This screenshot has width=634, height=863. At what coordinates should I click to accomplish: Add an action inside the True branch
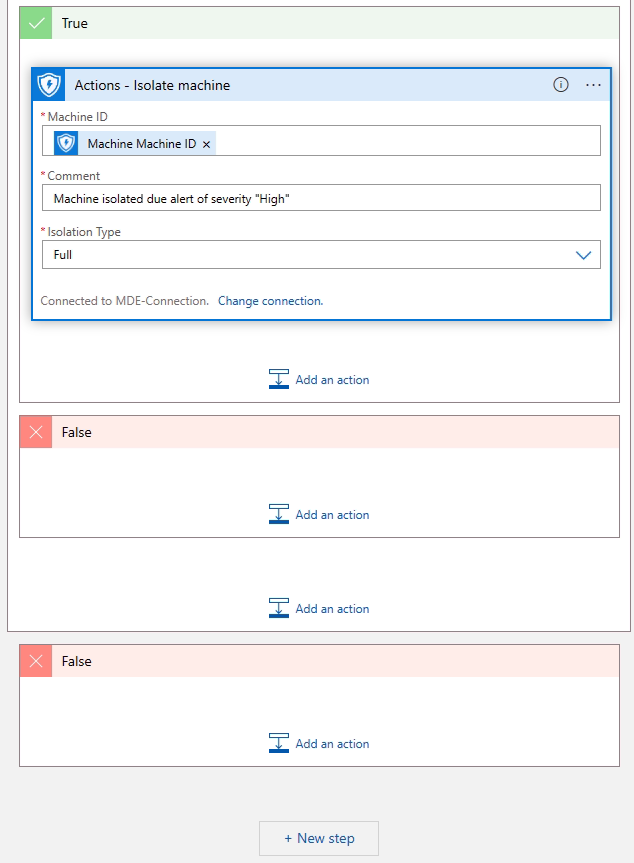tap(319, 380)
